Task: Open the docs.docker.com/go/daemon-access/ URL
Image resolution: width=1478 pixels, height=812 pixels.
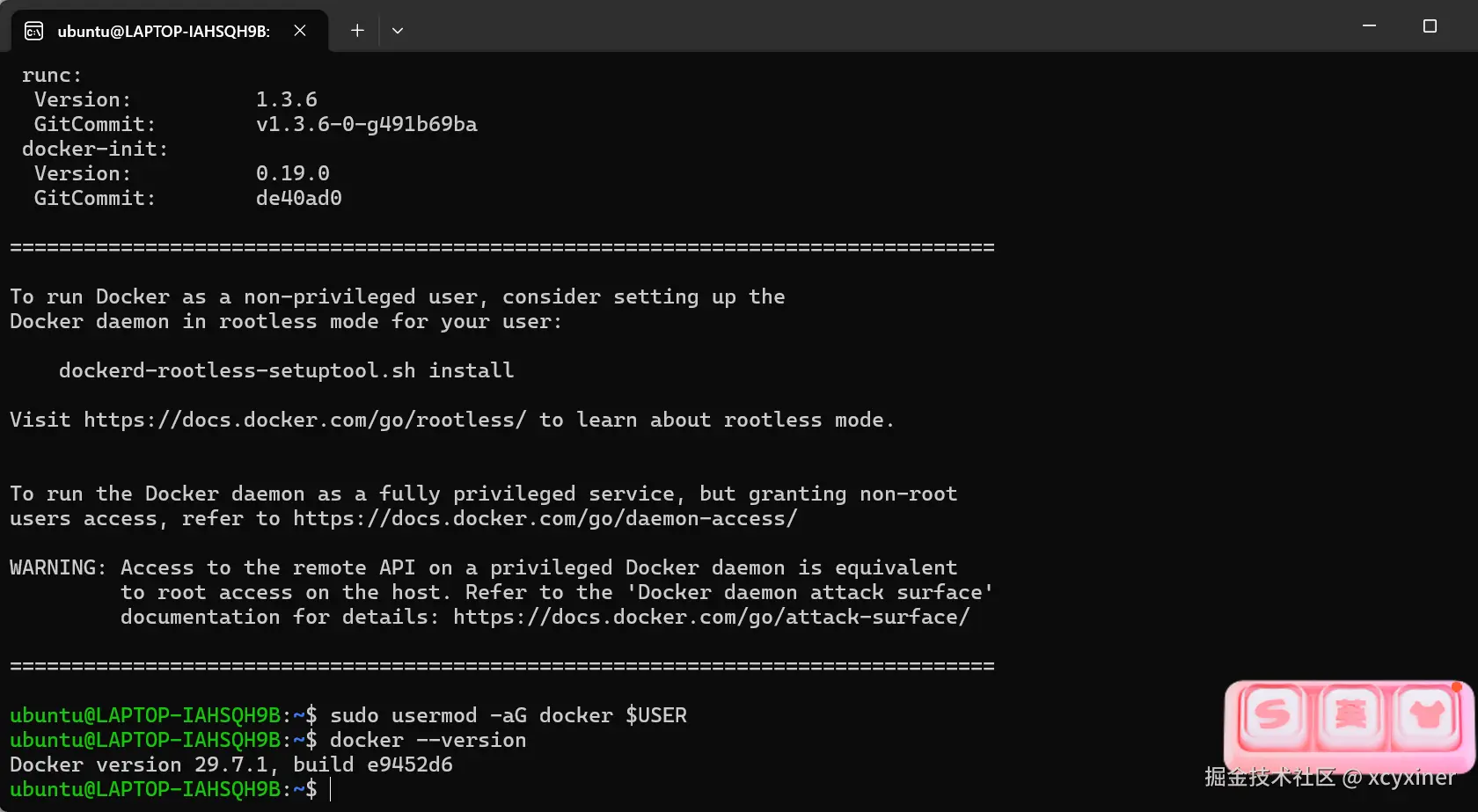Action: (x=545, y=518)
